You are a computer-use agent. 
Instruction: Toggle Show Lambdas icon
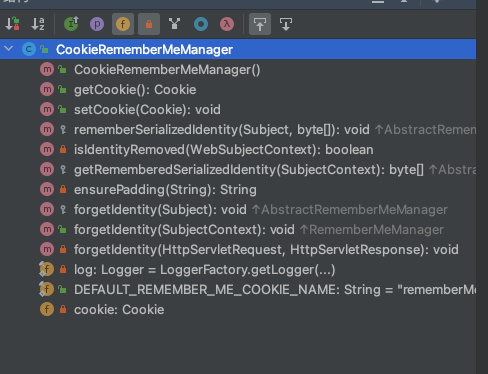click(227, 24)
